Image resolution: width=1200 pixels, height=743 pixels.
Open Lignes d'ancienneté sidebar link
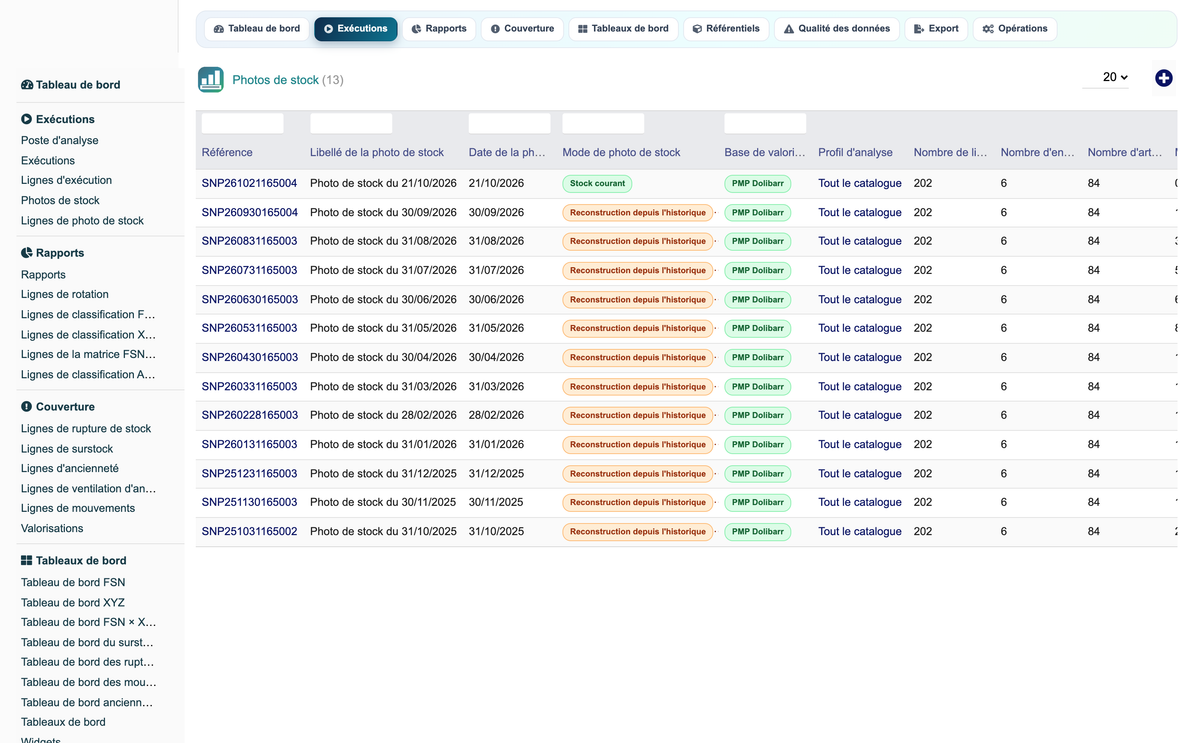click(x=70, y=469)
